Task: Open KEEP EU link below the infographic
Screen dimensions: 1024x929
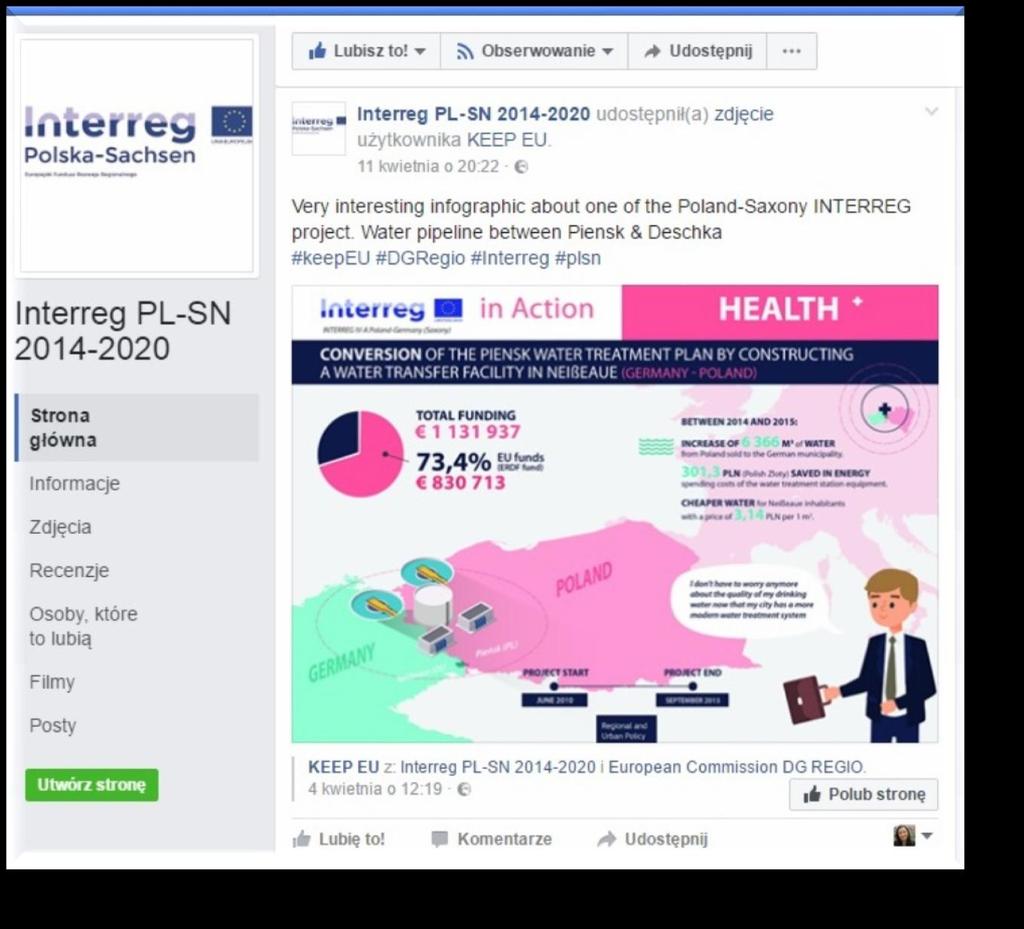Action: [344, 767]
